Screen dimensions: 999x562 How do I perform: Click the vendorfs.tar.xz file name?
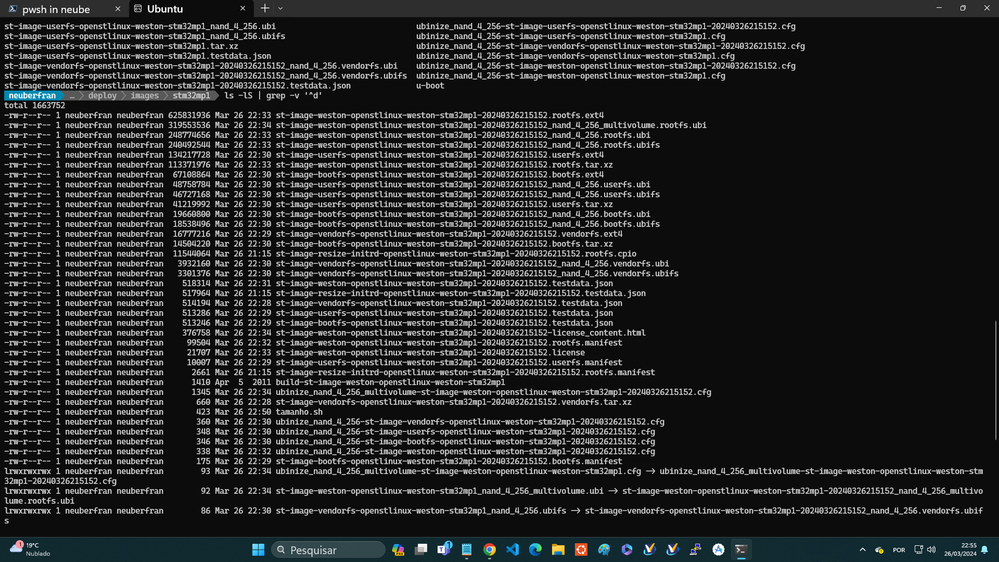(x=454, y=402)
